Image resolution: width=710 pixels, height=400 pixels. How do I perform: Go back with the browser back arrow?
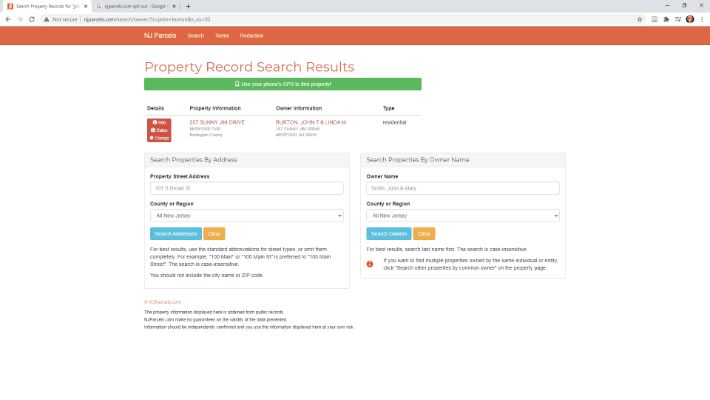(x=8, y=19)
